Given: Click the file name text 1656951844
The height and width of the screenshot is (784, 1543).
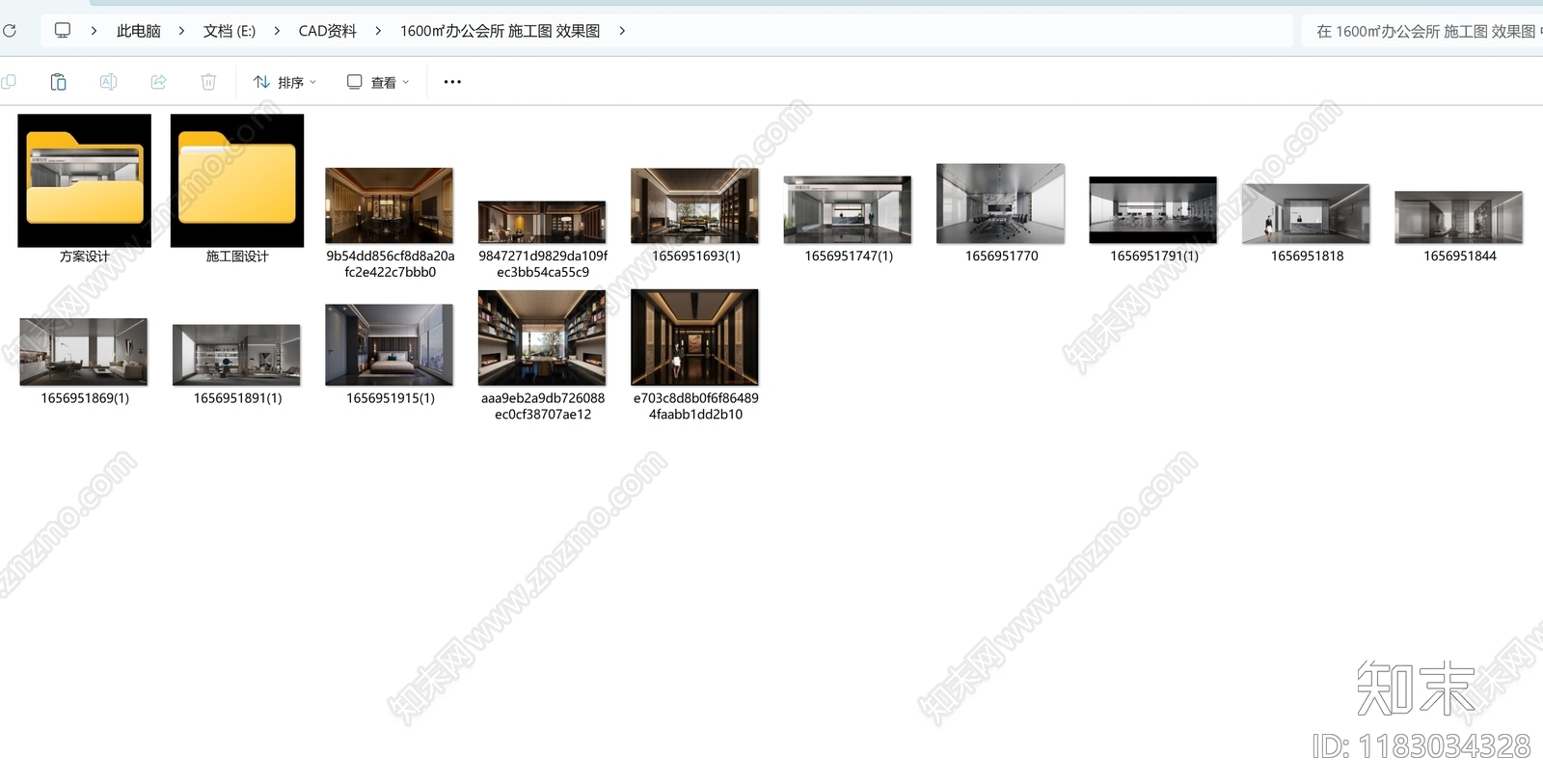Looking at the screenshot, I should (1460, 257).
